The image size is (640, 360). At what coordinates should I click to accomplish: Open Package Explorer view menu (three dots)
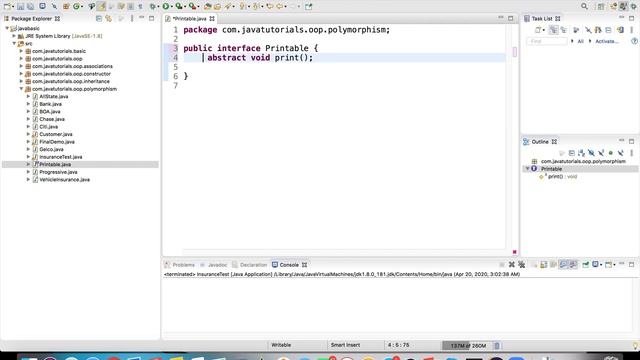pyautogui.click(x=132, y=18)
